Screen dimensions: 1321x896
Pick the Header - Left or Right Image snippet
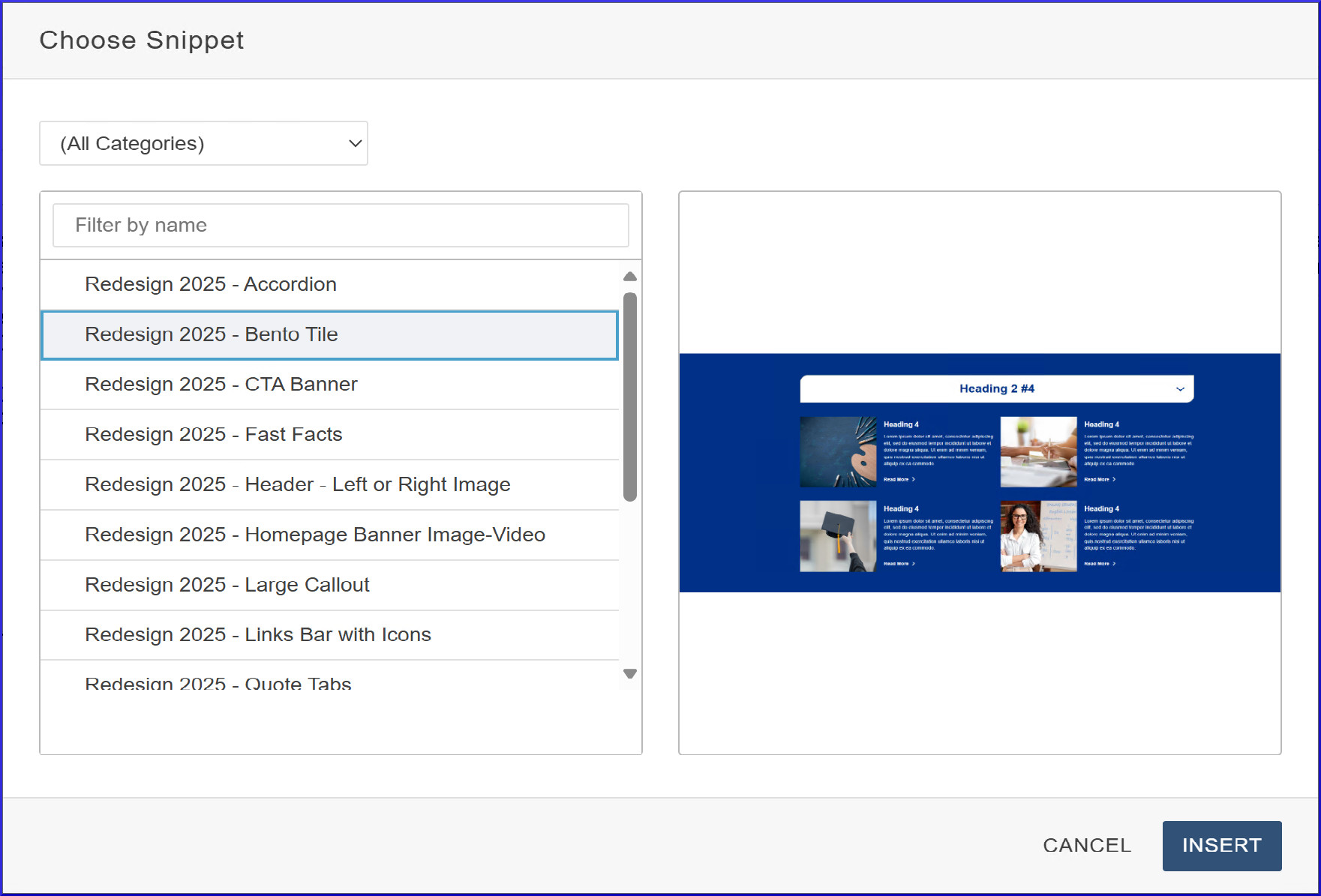[298, 484]
